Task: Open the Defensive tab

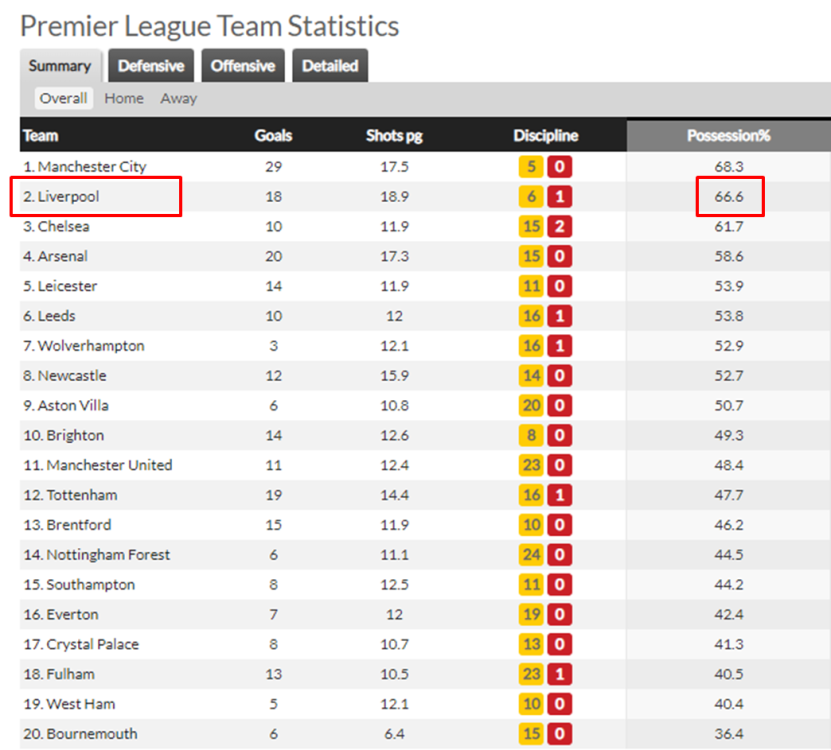Action: point(151,66)
